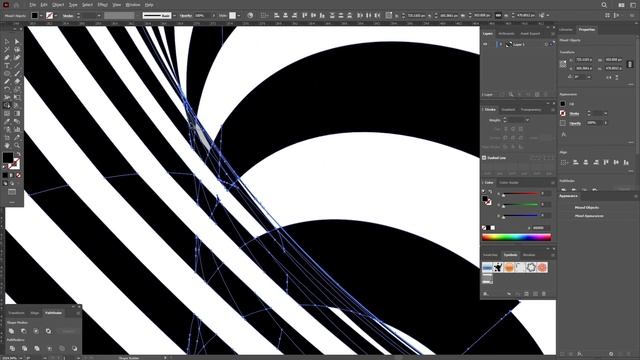This screenshot has width=640, height=360.
Task: Open the brush definition Basic dropdown
Action: tap(174, 16)
